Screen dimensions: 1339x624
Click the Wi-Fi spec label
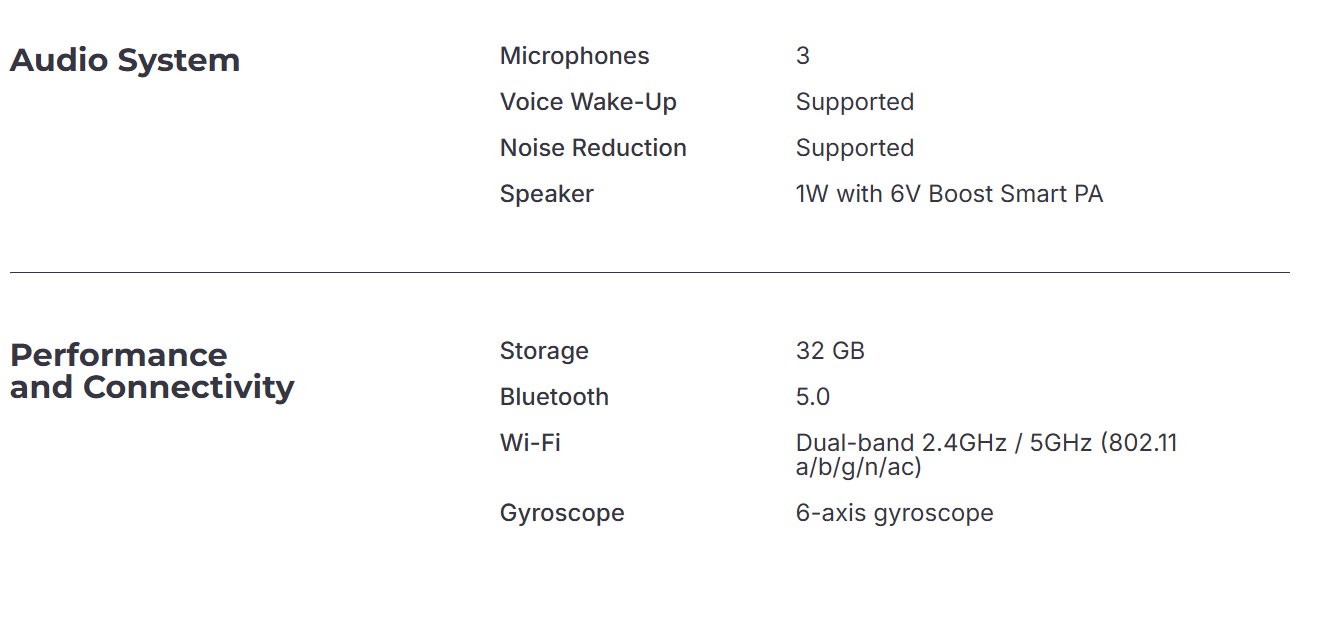click(x=530, y=443)
